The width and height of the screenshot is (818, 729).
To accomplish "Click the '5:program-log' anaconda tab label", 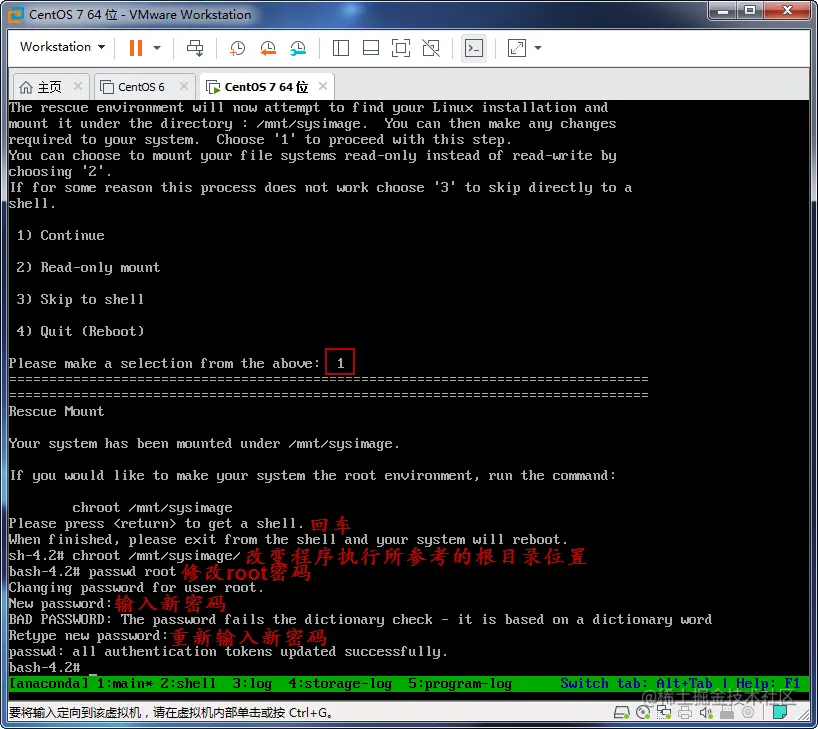I will tap(460, 684).
